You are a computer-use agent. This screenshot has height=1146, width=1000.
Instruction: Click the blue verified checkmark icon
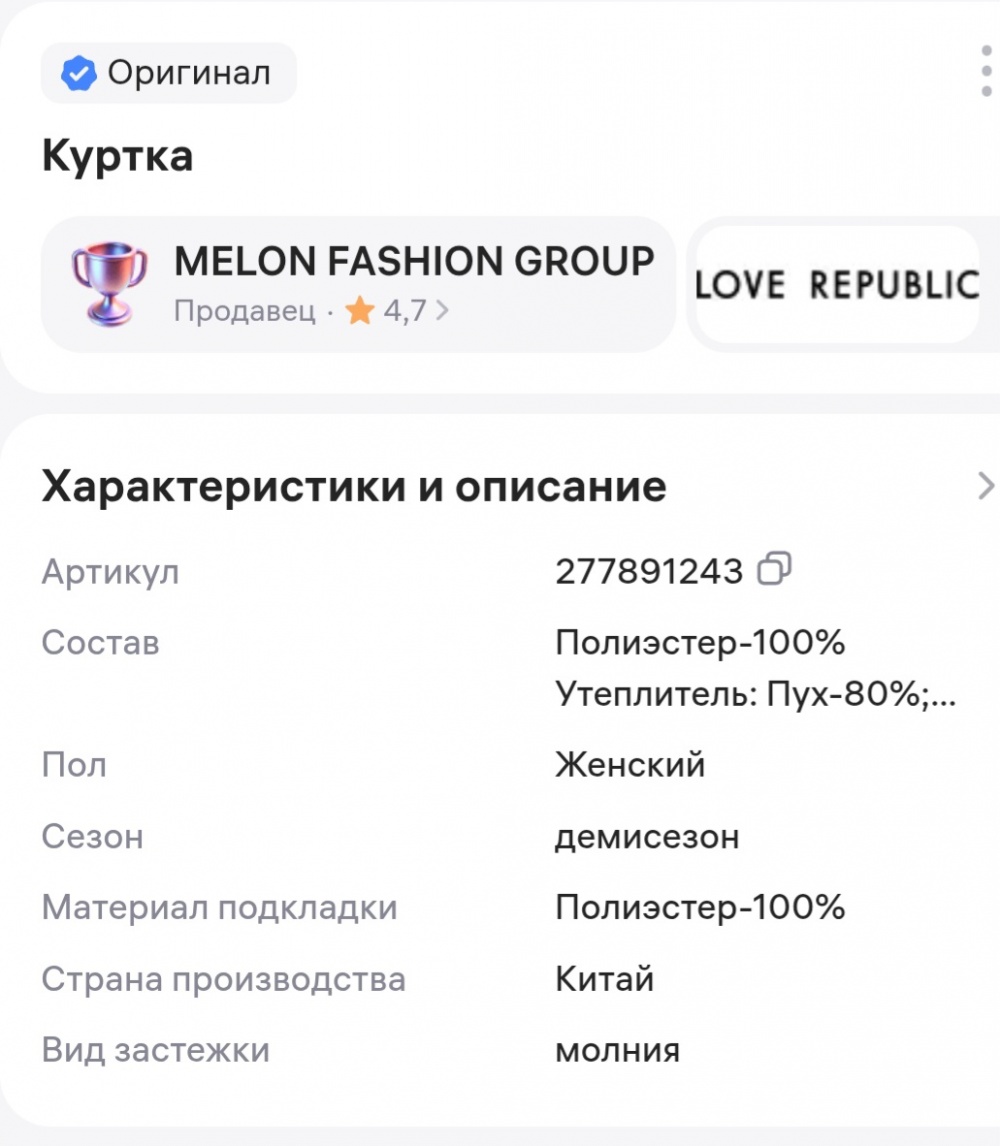(79, 73)
